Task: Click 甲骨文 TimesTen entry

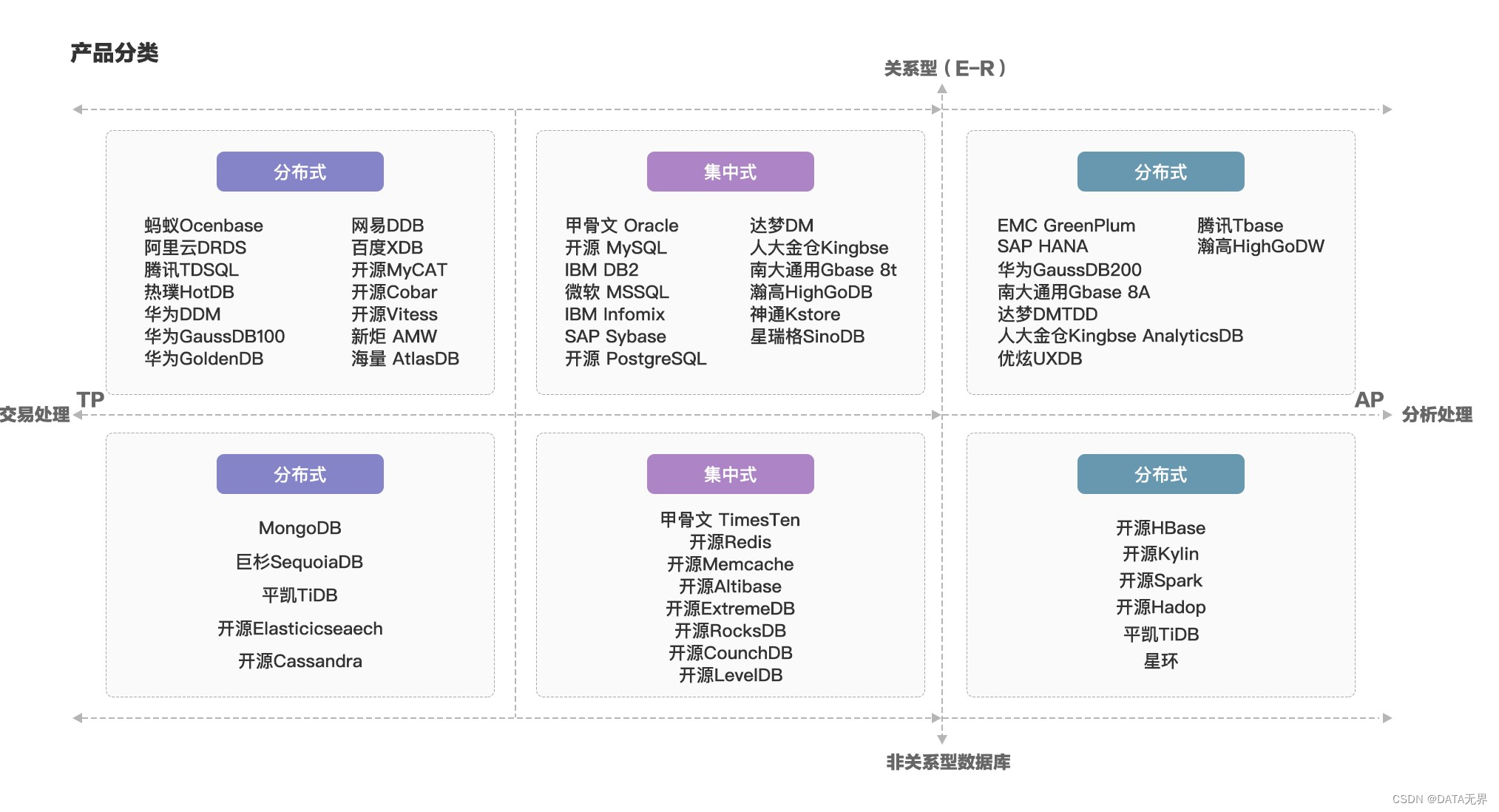Action: point(731,520)
